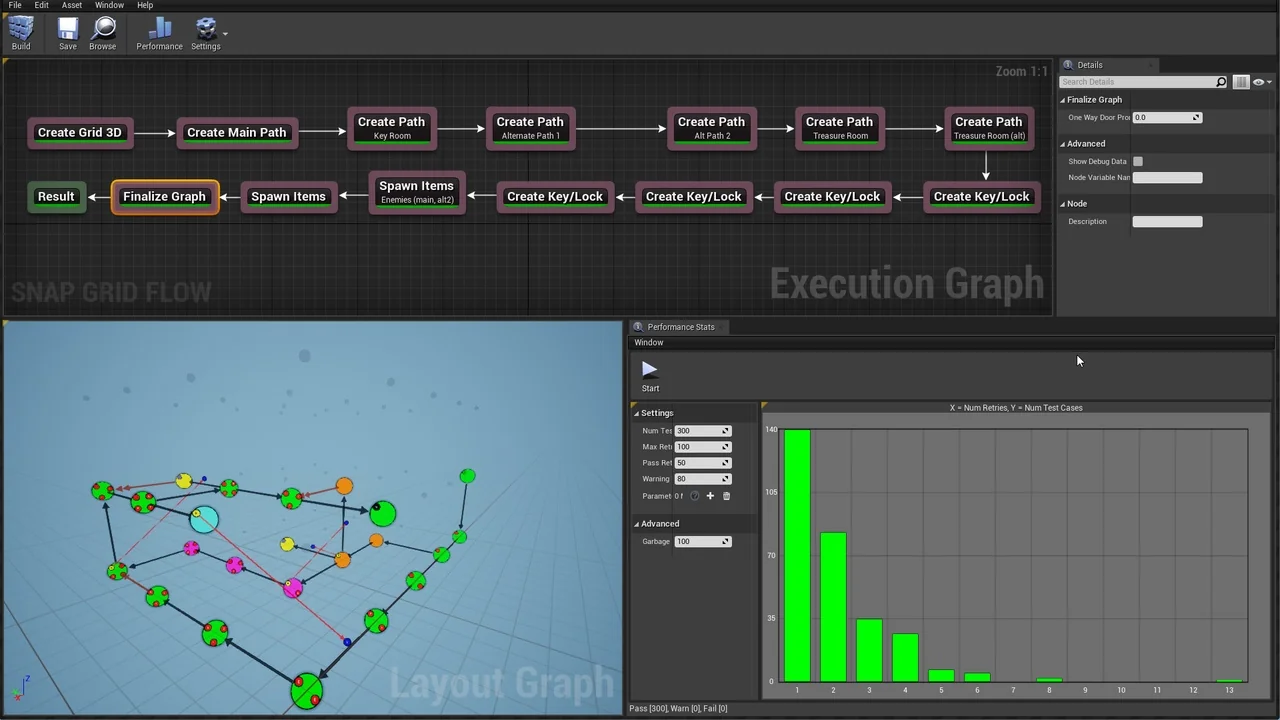
Task: Switch to the Performance Stats tab
Action: click(680, 327)
